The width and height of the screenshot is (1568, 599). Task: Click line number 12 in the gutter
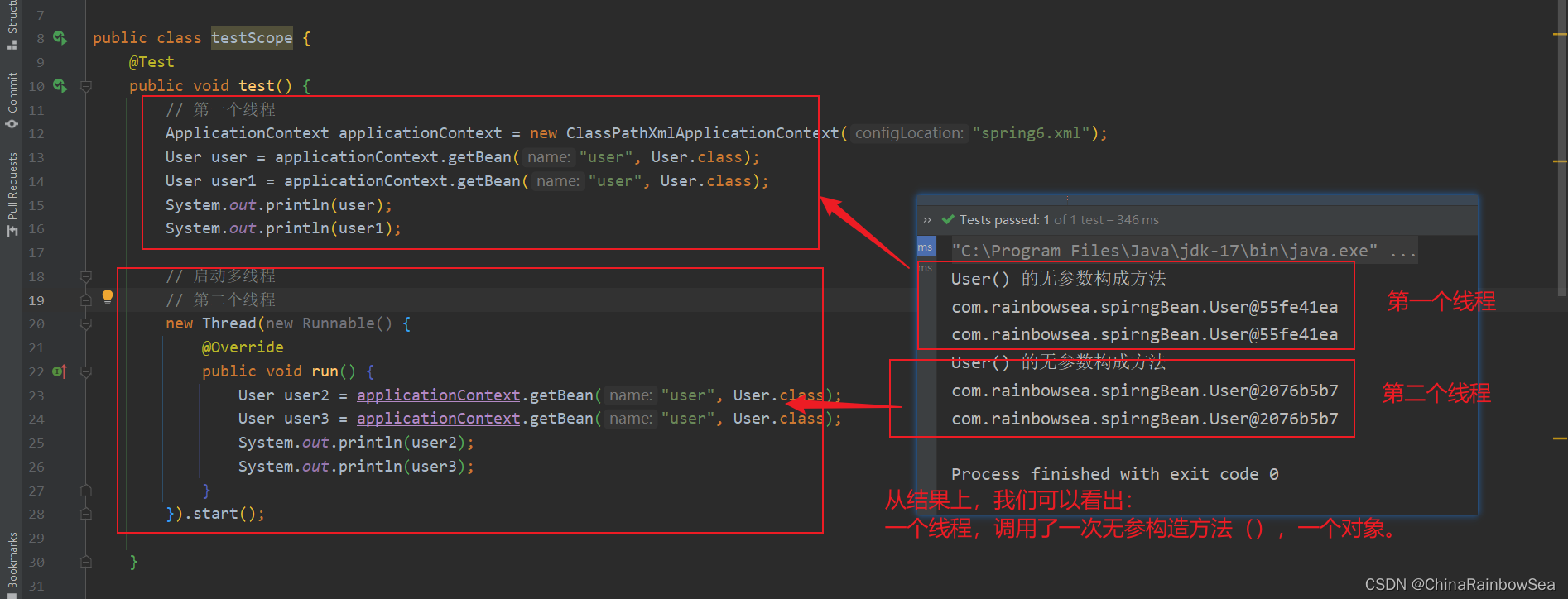36,133
